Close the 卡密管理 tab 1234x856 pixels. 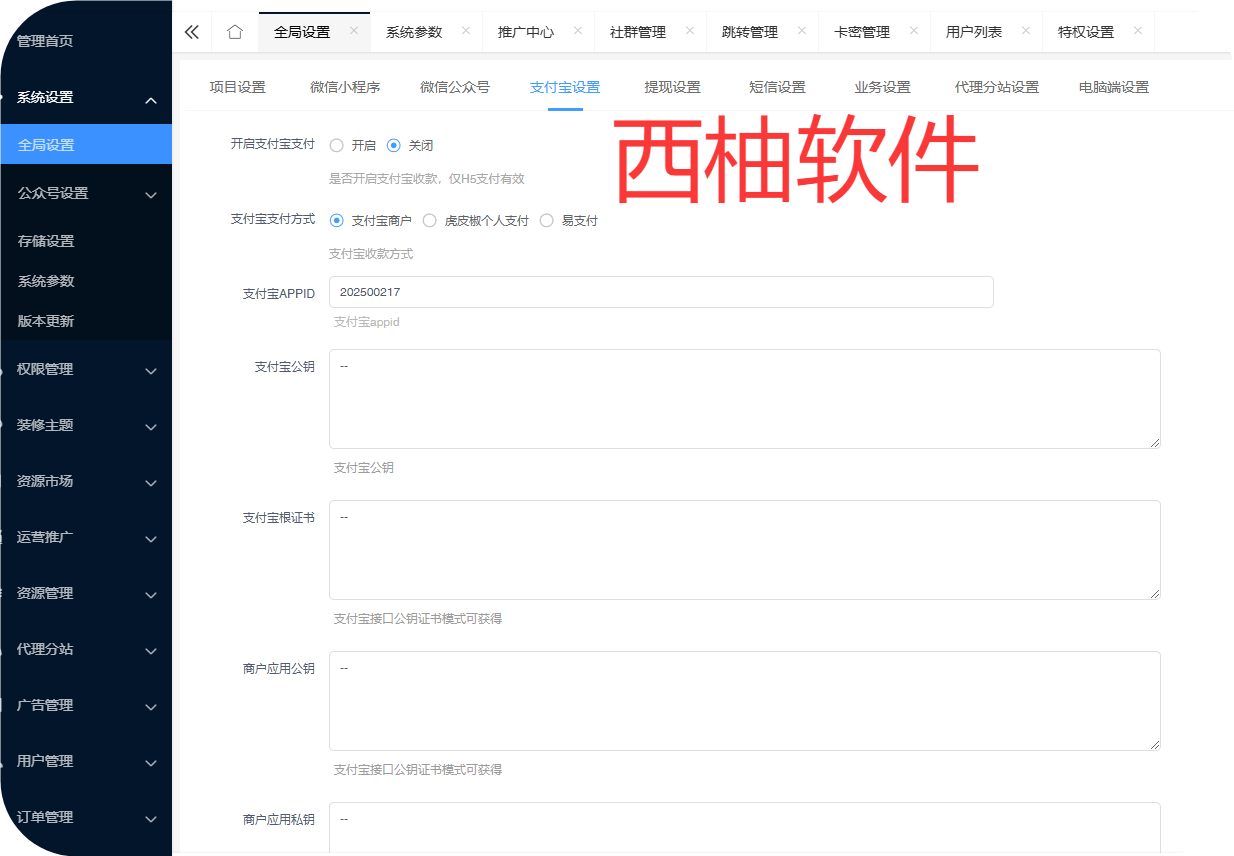(x=914, y=31)
